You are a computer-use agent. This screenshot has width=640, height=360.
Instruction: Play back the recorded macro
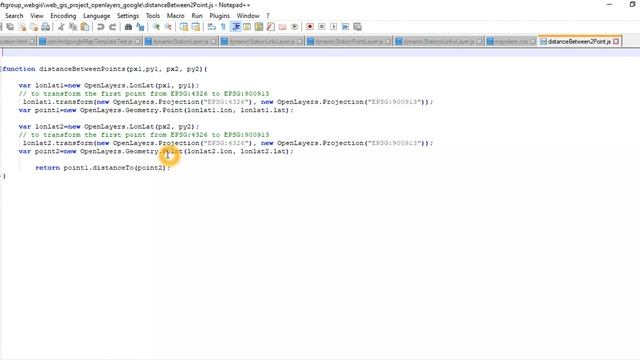[333, 27]
